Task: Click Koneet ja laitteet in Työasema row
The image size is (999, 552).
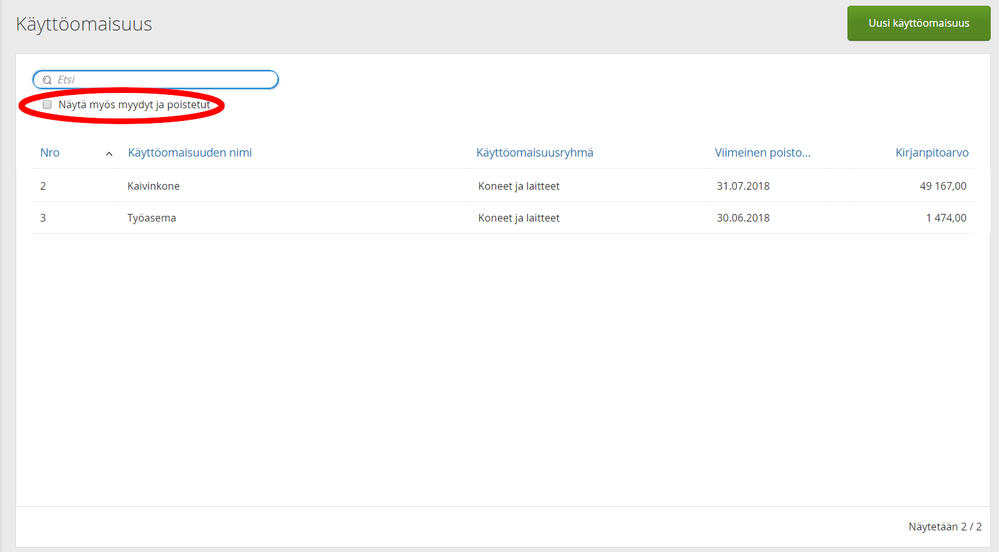Action: (x=519, y=218)
